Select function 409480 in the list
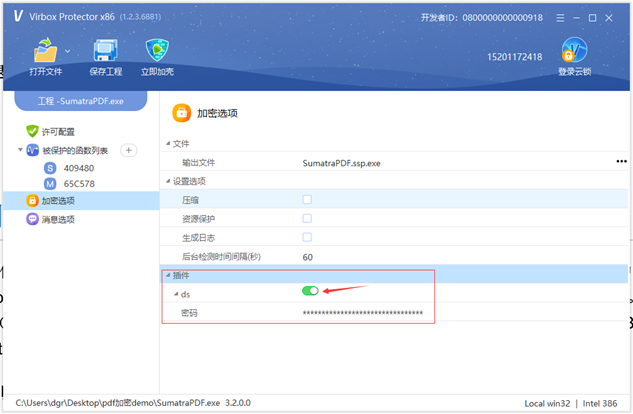This screenshot has height=414, width=633. [79, 168]
